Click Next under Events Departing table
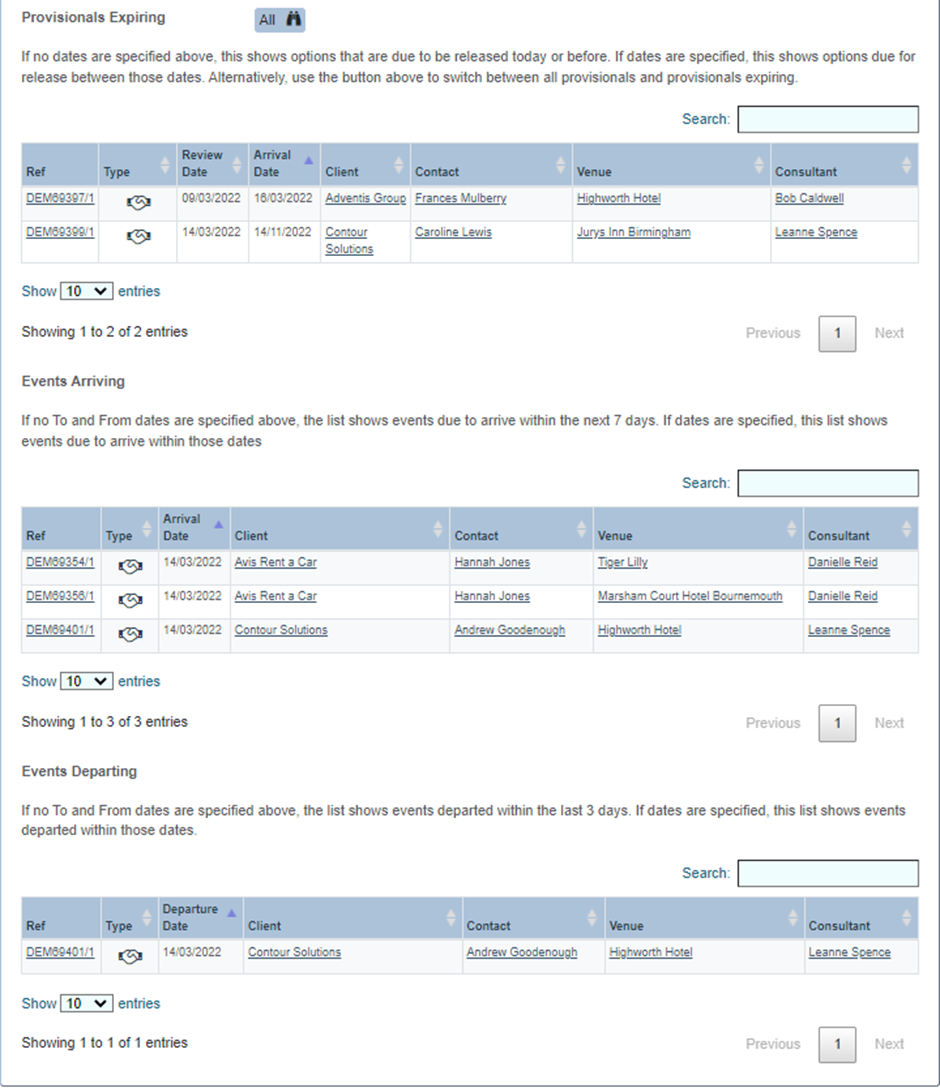This screenshot has height=1088, width=940. click(x=889, y=1044)
